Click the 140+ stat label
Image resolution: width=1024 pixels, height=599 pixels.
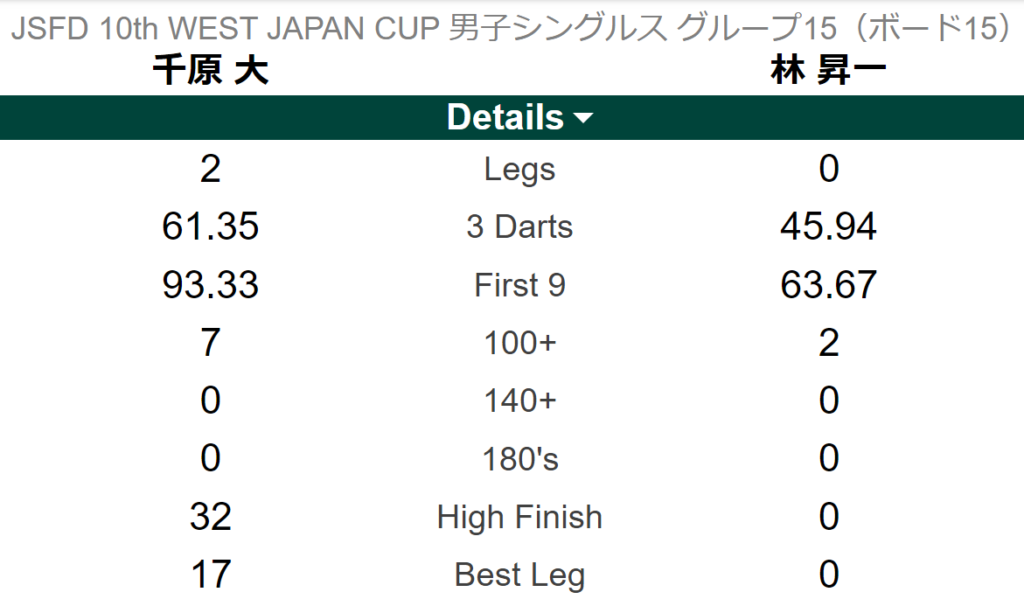pyautogui.click(x=519, y=401)
